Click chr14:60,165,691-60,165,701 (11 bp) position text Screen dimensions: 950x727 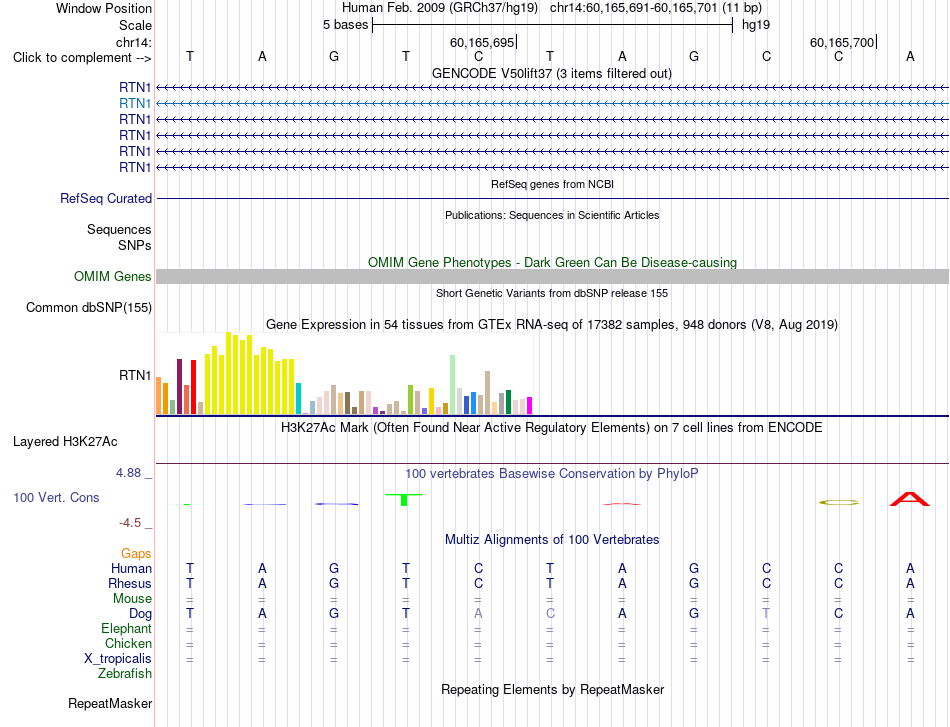656,8
